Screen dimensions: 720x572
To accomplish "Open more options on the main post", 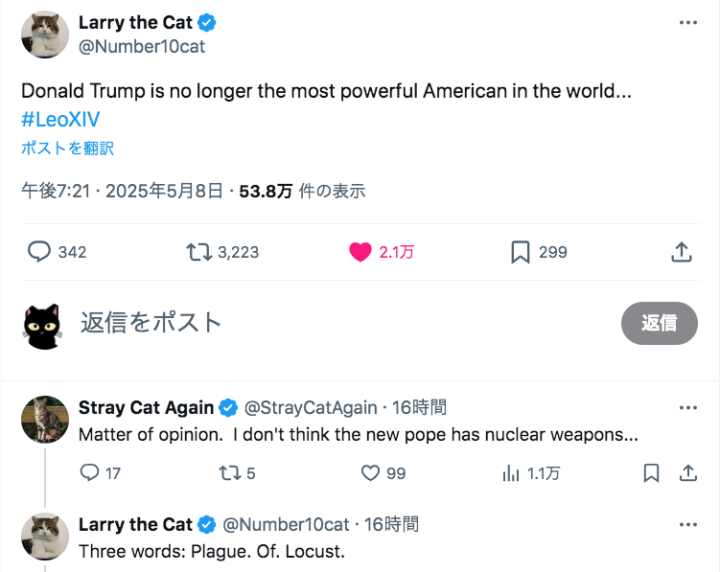I will [x=688, y=22].
